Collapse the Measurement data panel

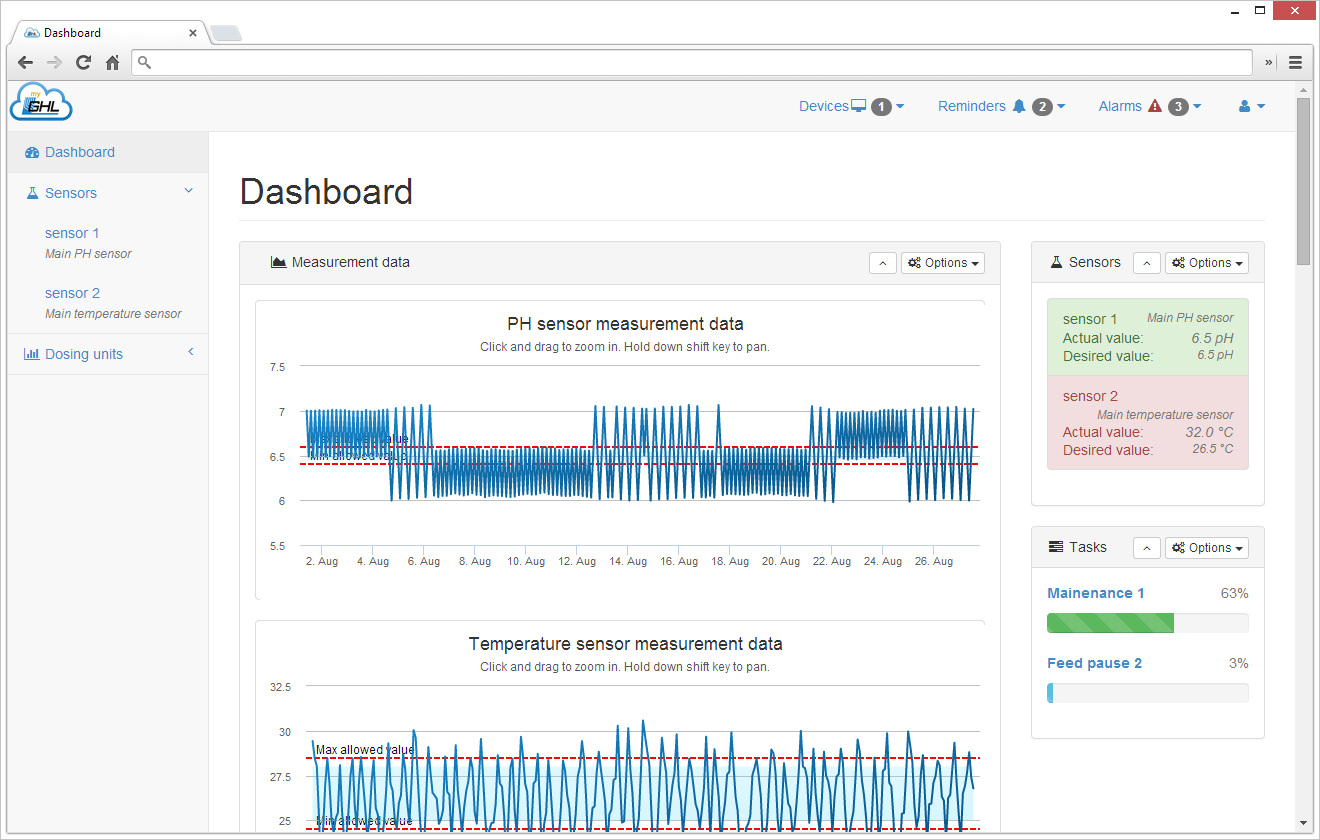coord(882,262)
